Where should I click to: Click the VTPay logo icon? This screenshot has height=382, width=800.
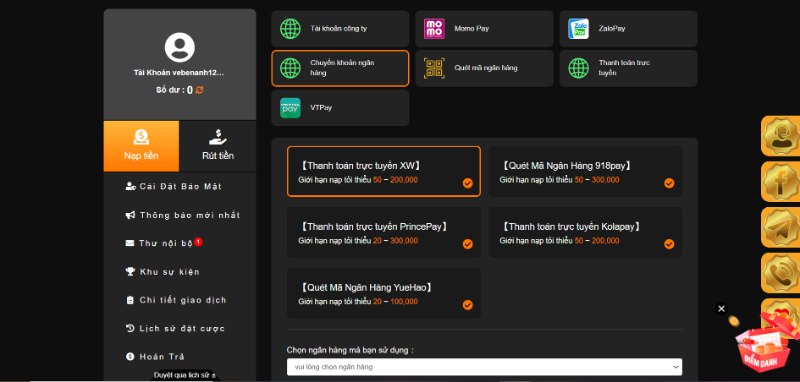tap(290, 108)
